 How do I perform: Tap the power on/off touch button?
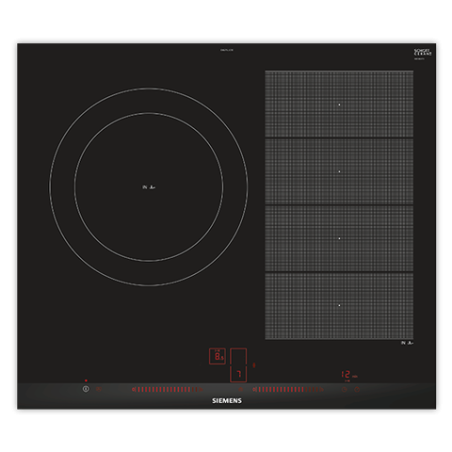click(86, 389)
